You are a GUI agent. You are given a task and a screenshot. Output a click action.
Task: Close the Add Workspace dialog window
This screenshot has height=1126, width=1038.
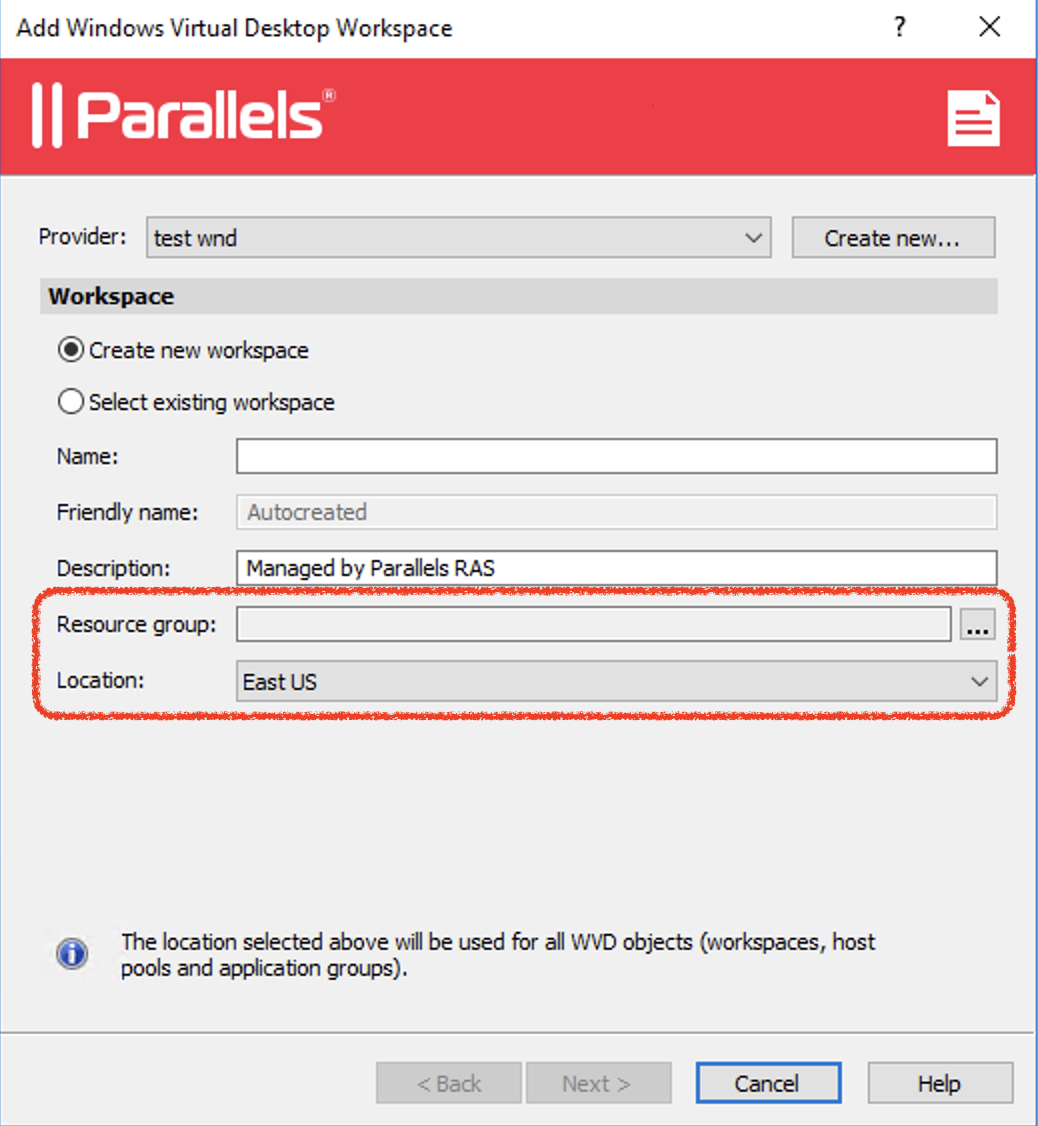pos(989,27)
